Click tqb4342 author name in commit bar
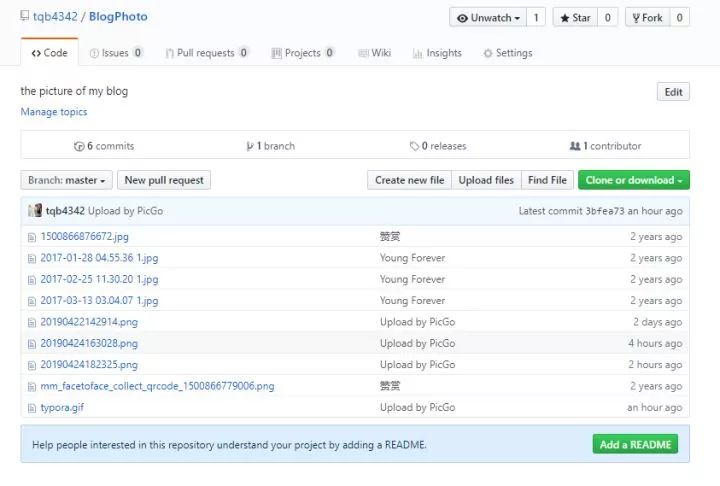This screenshot has width=720, height=486. point(65,211)
